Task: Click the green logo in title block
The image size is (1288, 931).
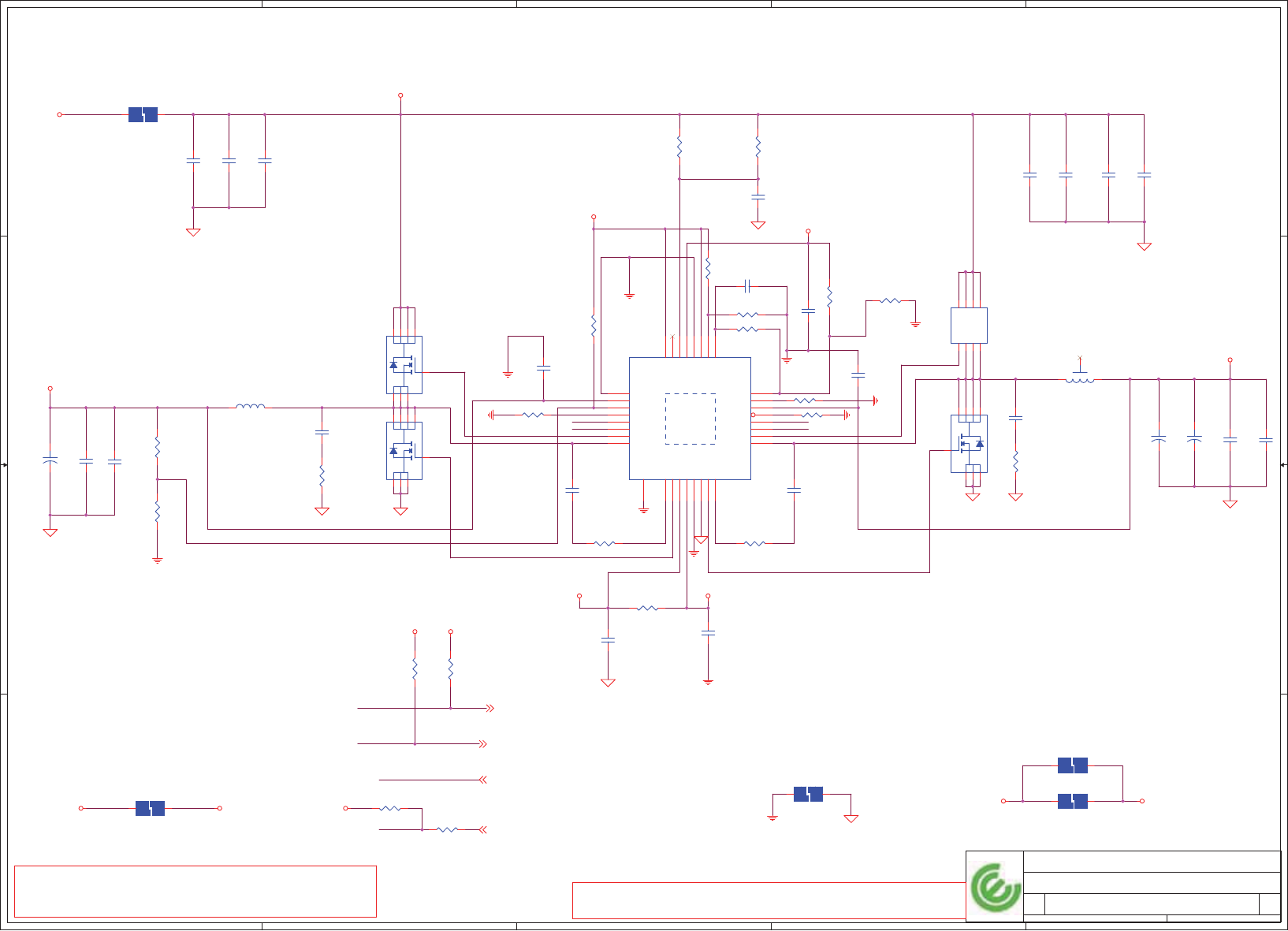Action: 995,887
